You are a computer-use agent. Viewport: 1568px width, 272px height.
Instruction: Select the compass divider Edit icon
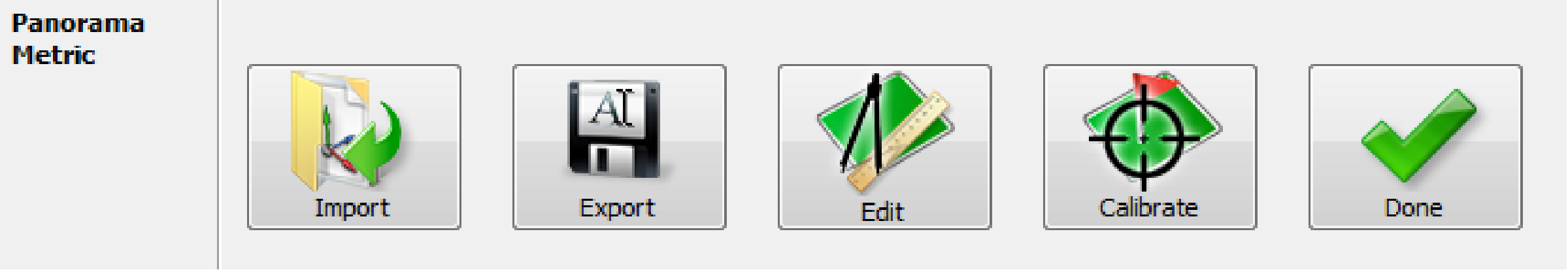click(x=884, y=131)
